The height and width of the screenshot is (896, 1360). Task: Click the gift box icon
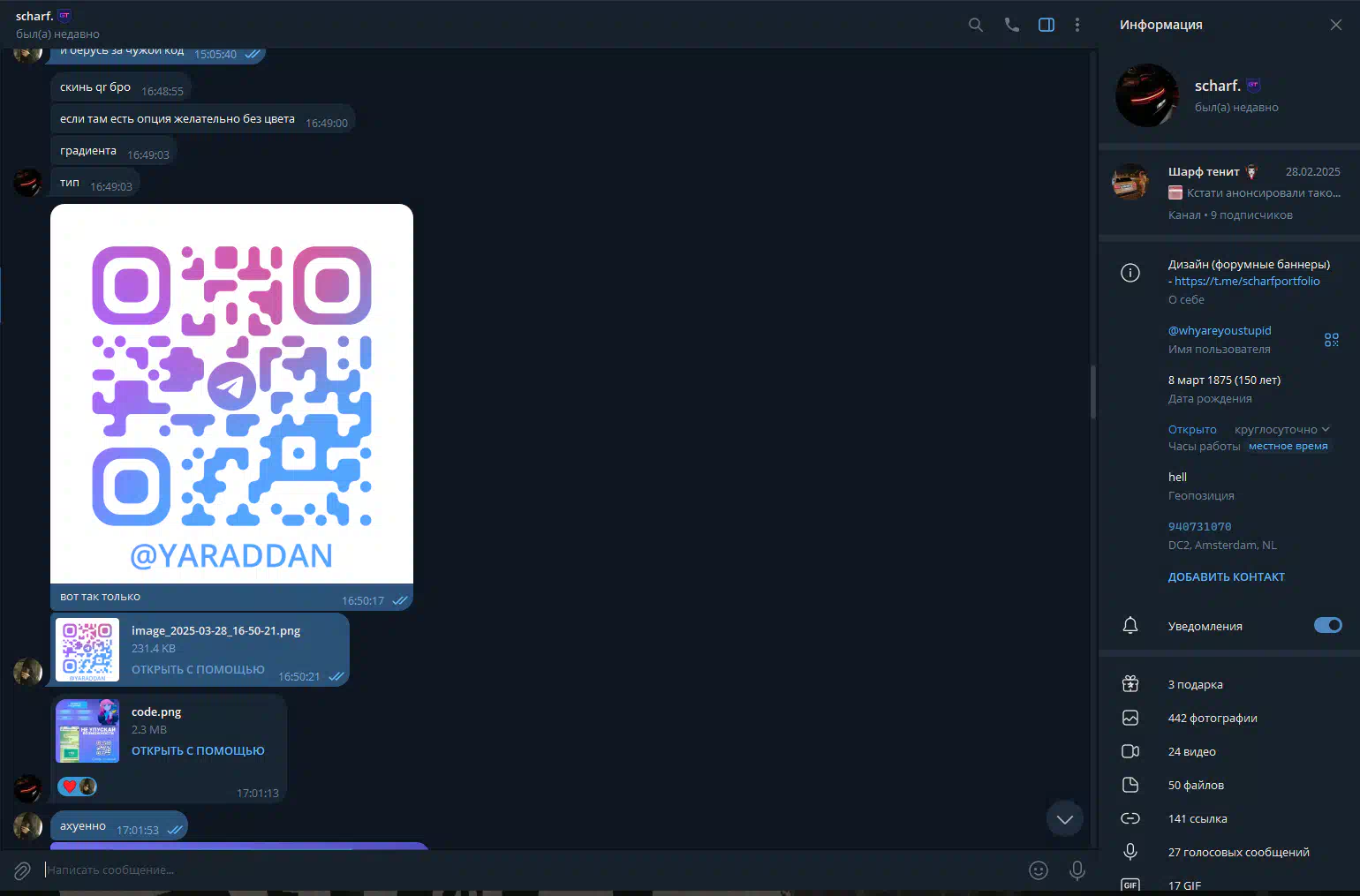pos(1130,684)
